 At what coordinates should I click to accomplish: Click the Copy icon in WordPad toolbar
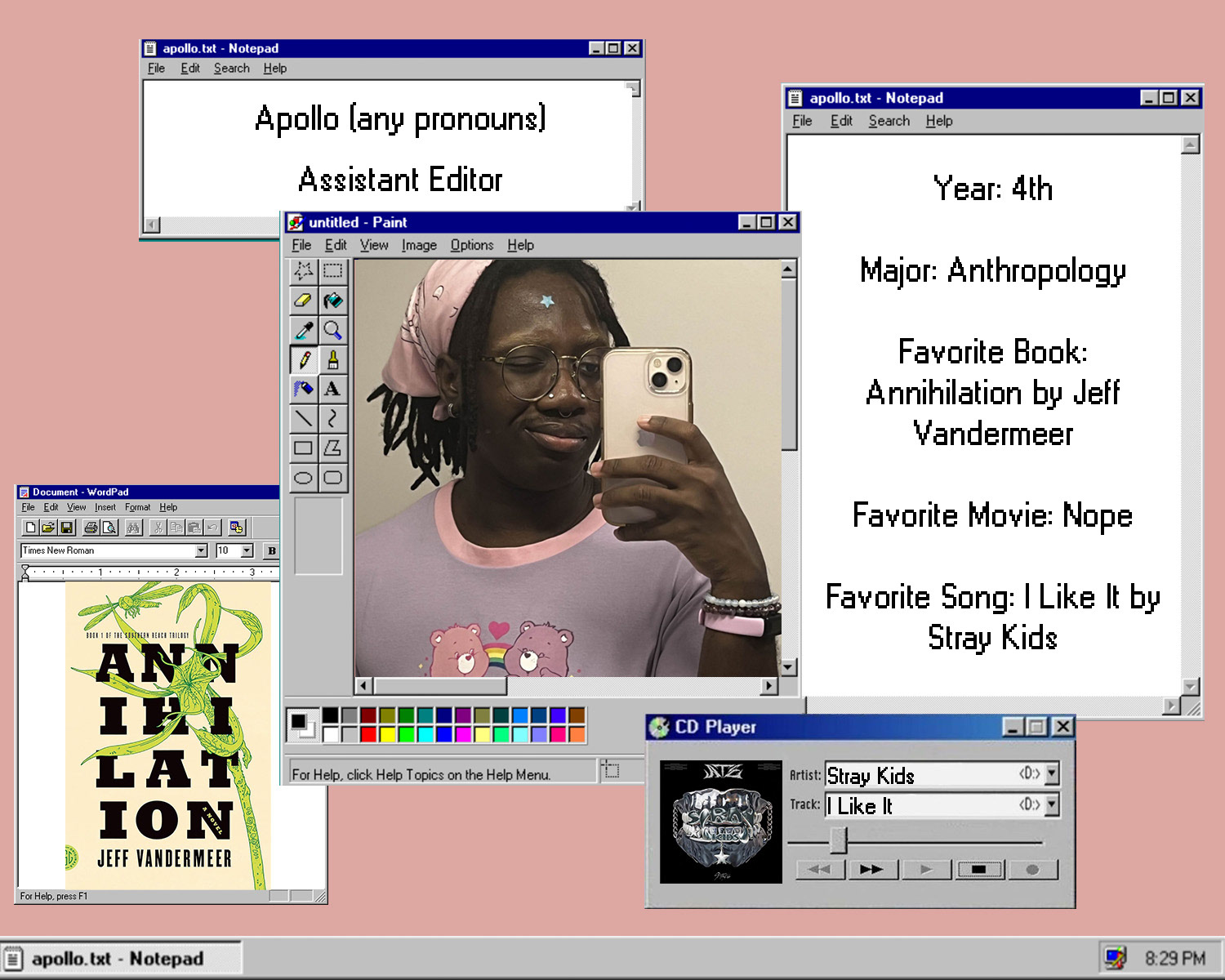tap(176, 528)
